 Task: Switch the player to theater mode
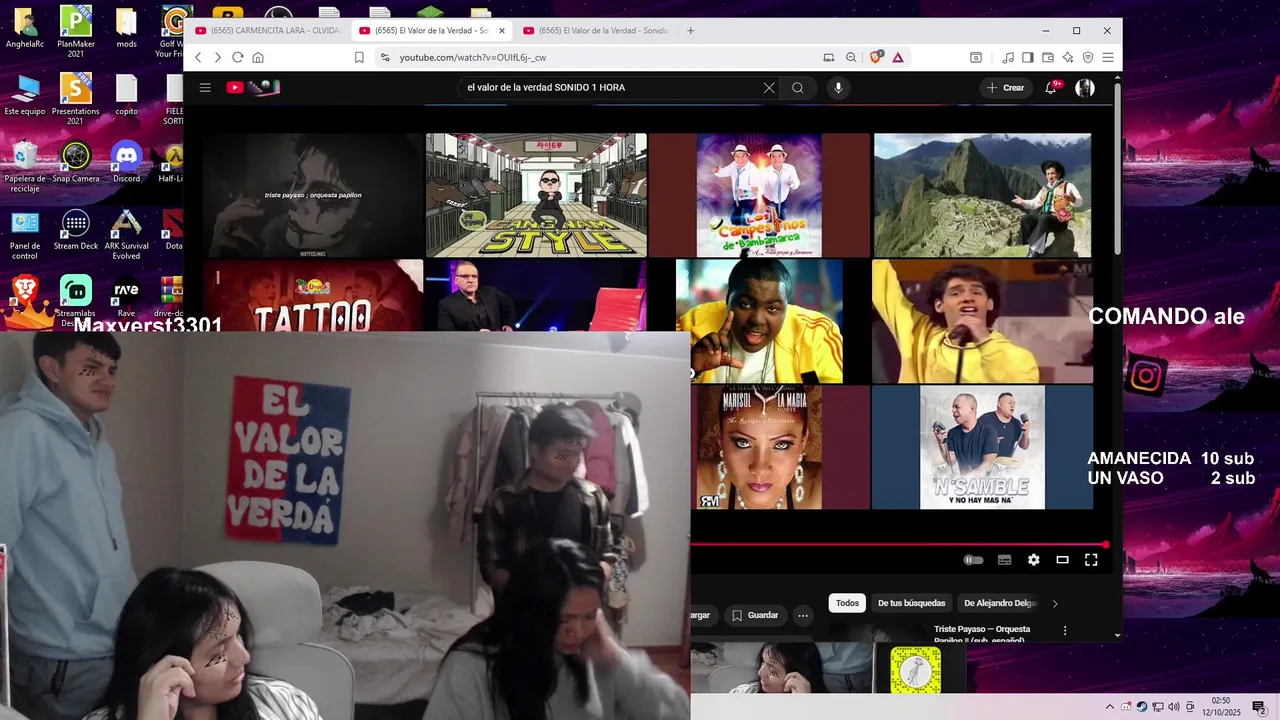(x=1063, y=560)
